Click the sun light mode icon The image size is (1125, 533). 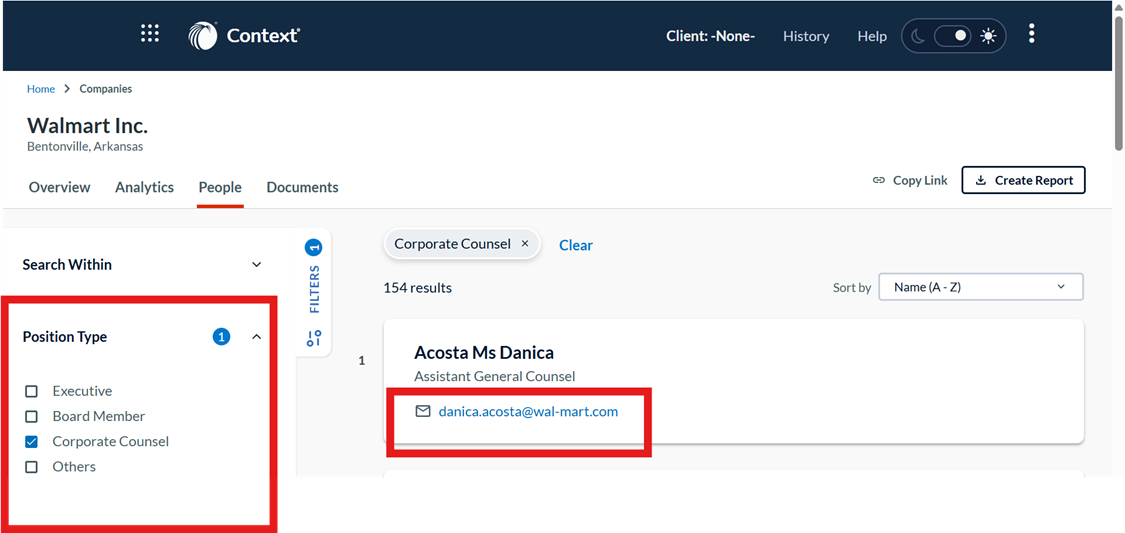[x=989, y=36]
